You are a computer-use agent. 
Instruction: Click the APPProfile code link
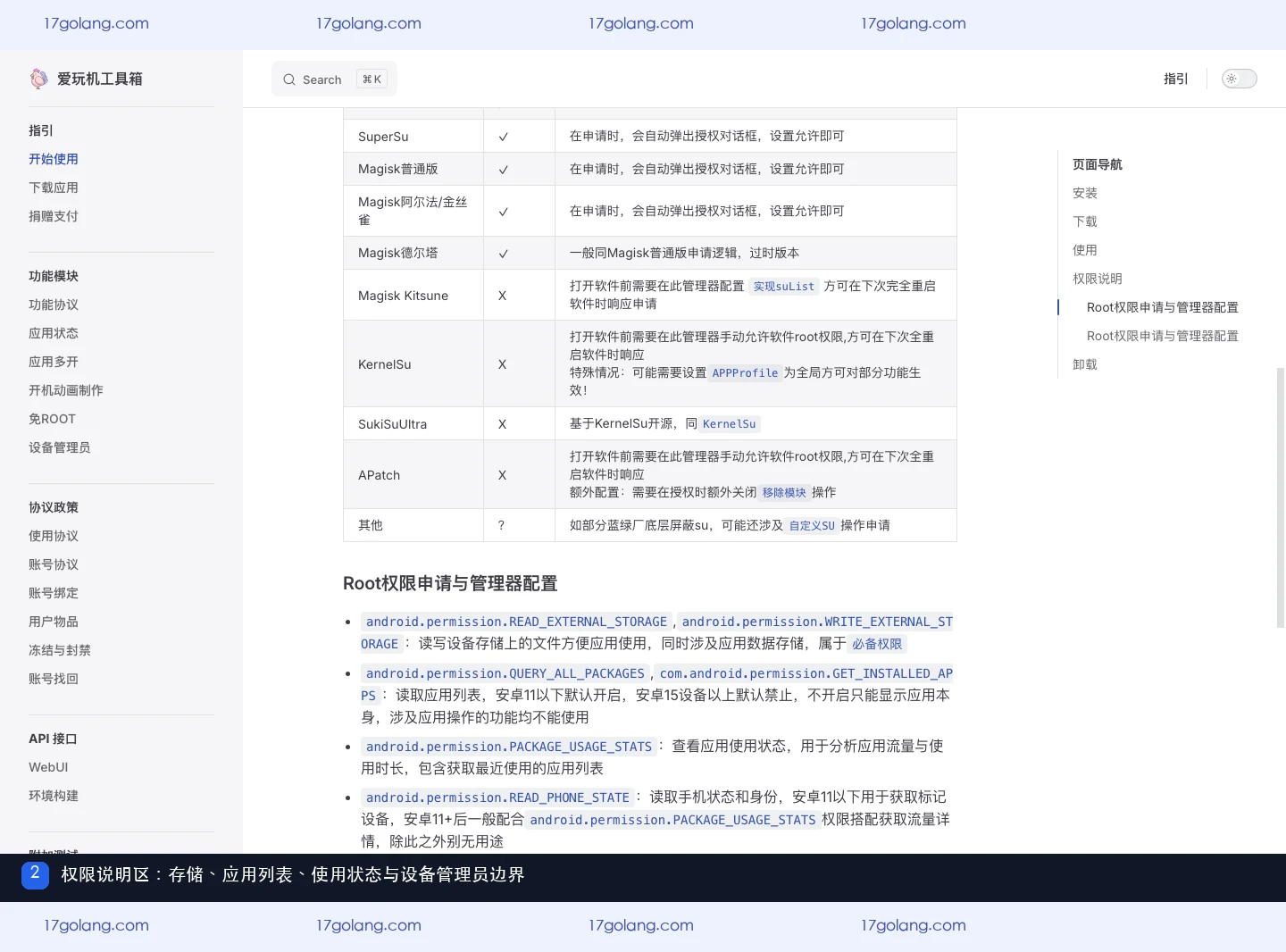[745, 373]
